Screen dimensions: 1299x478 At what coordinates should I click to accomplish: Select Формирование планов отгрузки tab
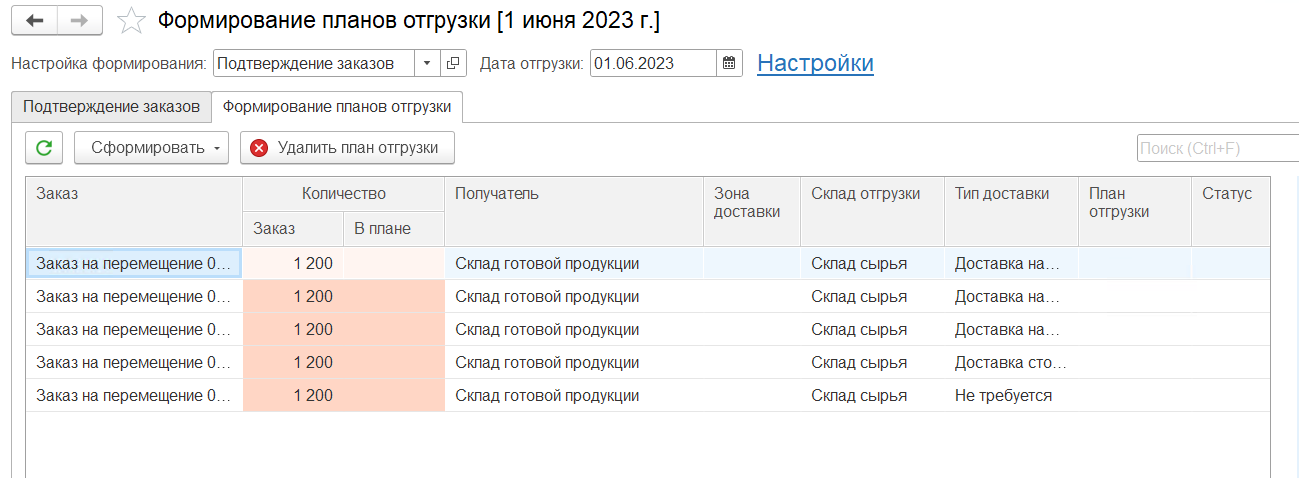coord(336,106)
